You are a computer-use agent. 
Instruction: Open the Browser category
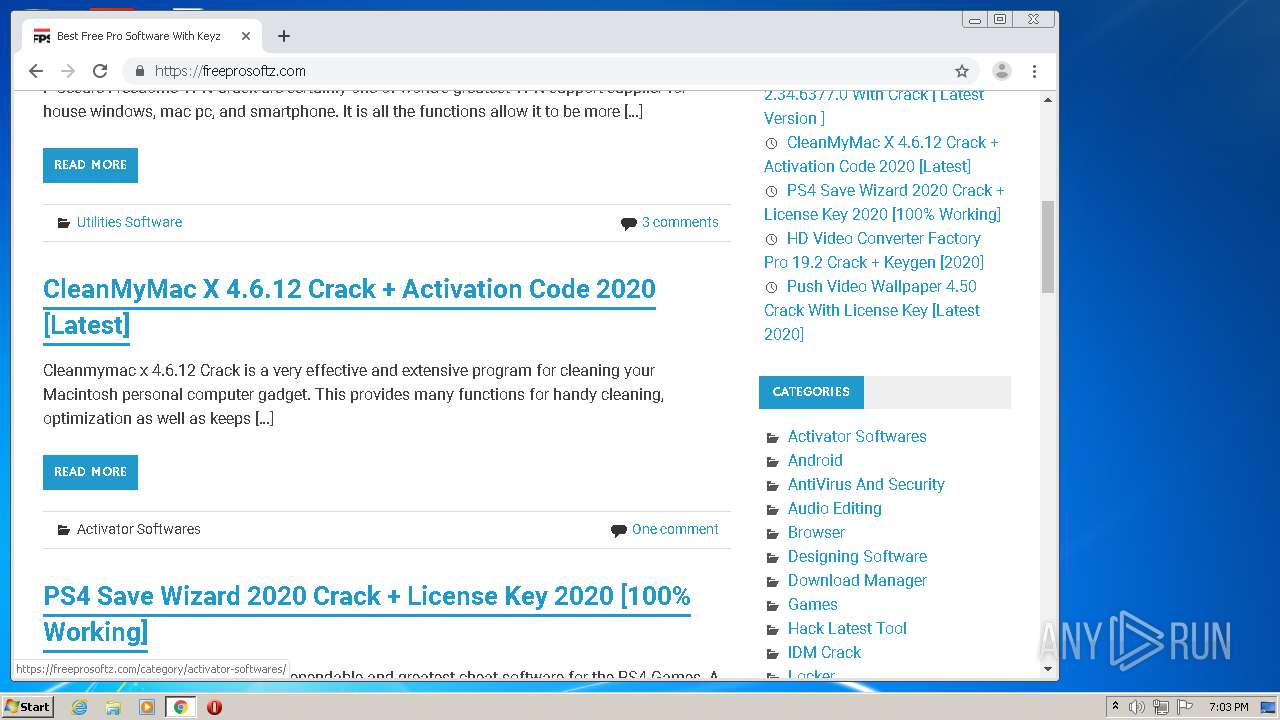click(x=816, y=532)
